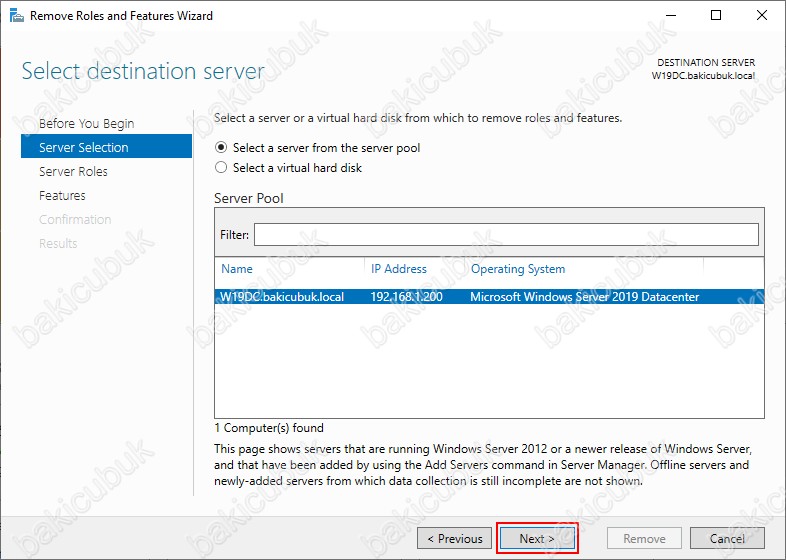This screenshot has width=786, height=560.
Task: Sort servers by Operating System column
Action: click(518, 269)
